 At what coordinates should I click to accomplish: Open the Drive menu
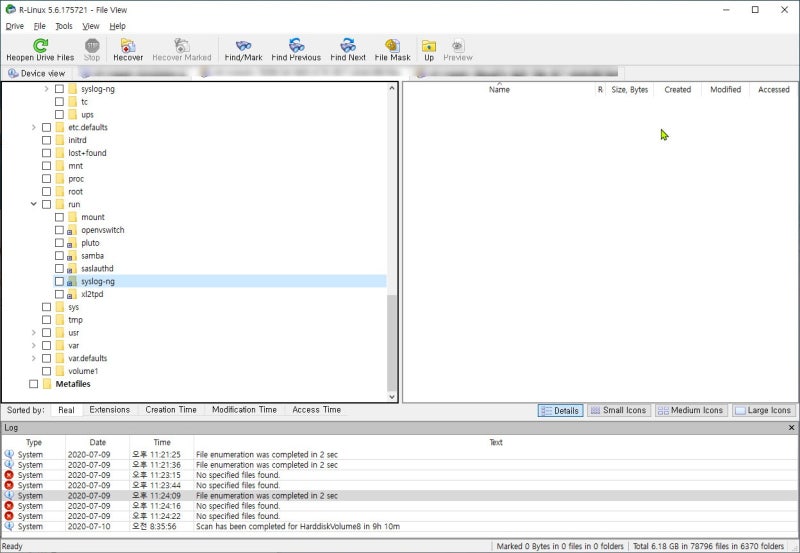pos(14,26)
